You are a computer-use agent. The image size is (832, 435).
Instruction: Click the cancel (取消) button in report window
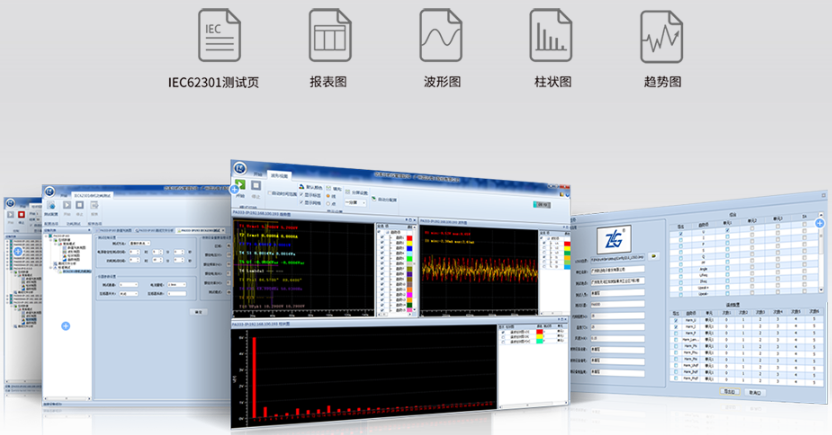point(755,393)
